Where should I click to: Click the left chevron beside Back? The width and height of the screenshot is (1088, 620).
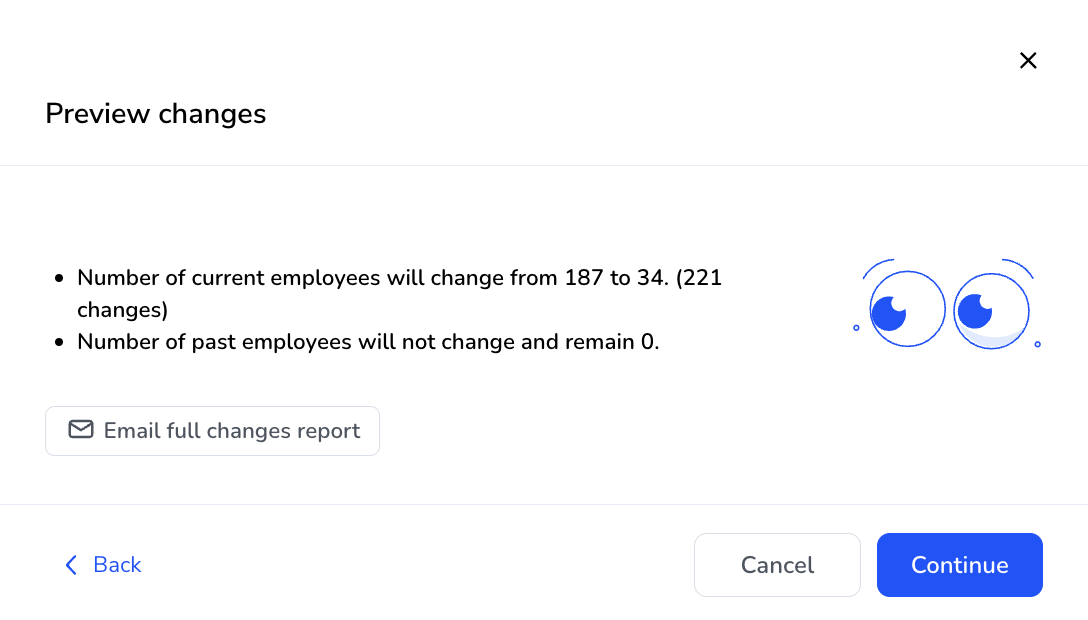[71, 565]
